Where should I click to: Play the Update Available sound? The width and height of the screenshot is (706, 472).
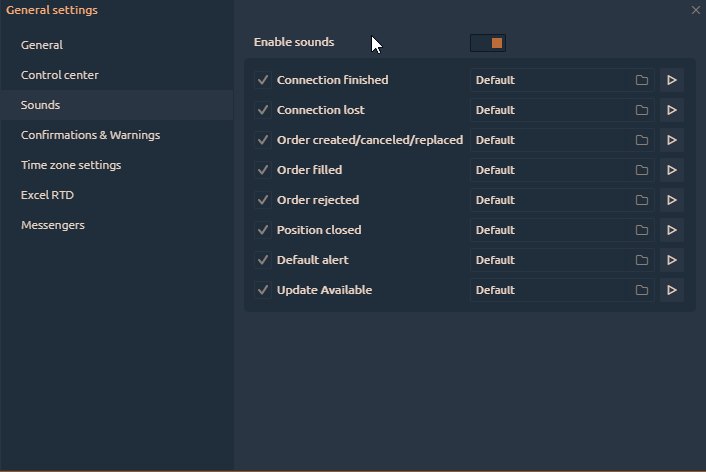point(671,290)
